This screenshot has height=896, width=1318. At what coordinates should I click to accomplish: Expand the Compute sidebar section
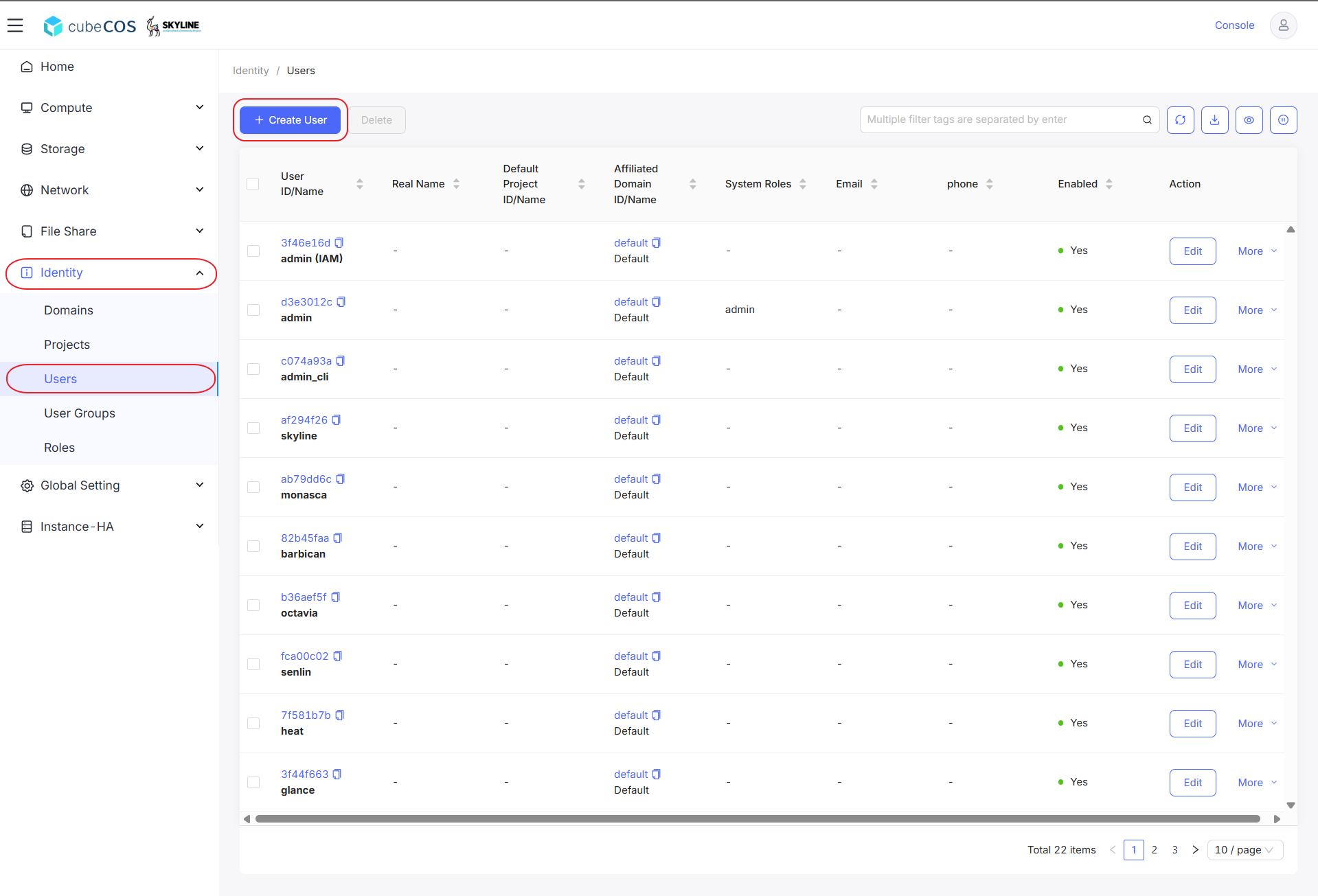click(110, 108)
